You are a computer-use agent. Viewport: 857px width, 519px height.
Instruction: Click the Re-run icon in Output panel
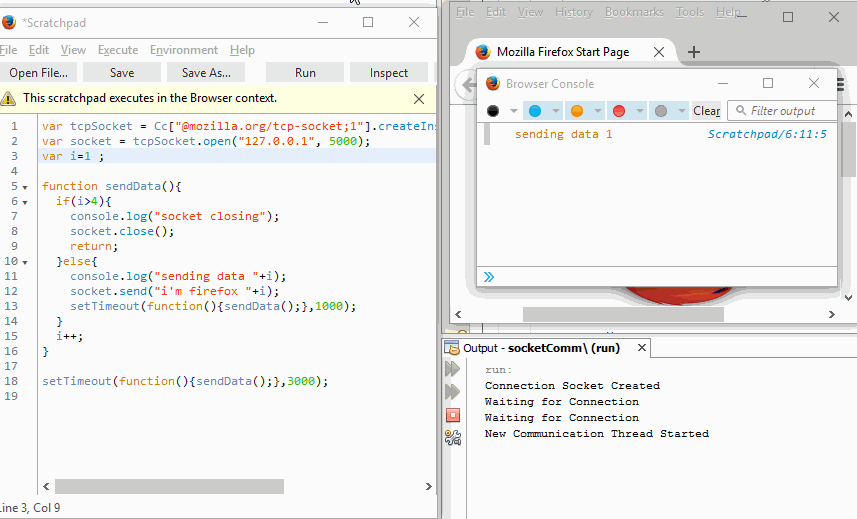point(452,369)
